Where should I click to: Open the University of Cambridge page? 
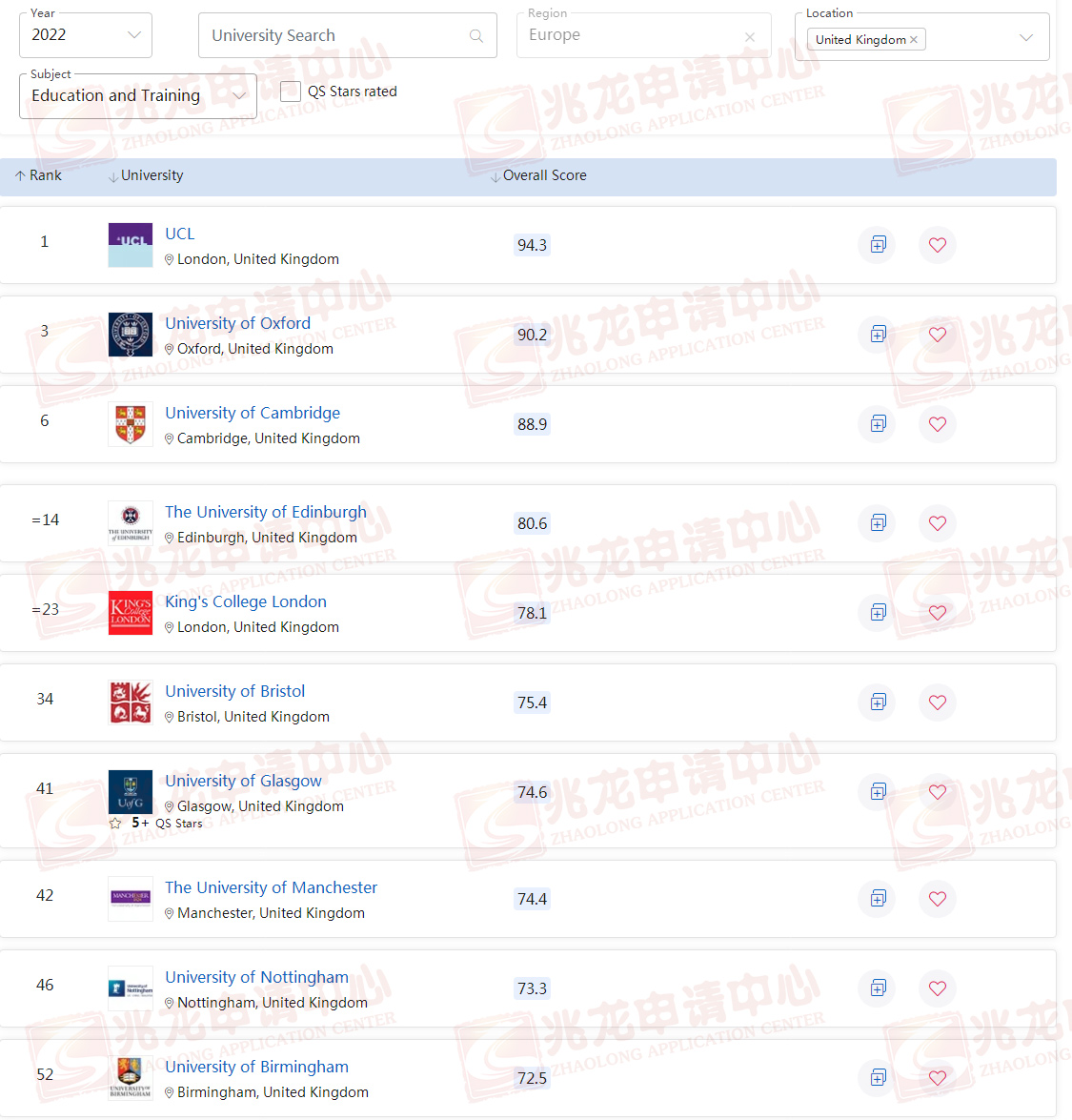252,413
